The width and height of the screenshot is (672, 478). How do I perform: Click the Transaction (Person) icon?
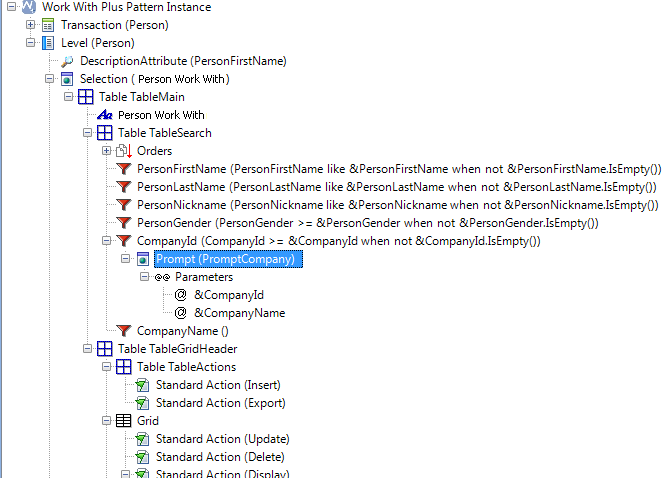point(48,24)
